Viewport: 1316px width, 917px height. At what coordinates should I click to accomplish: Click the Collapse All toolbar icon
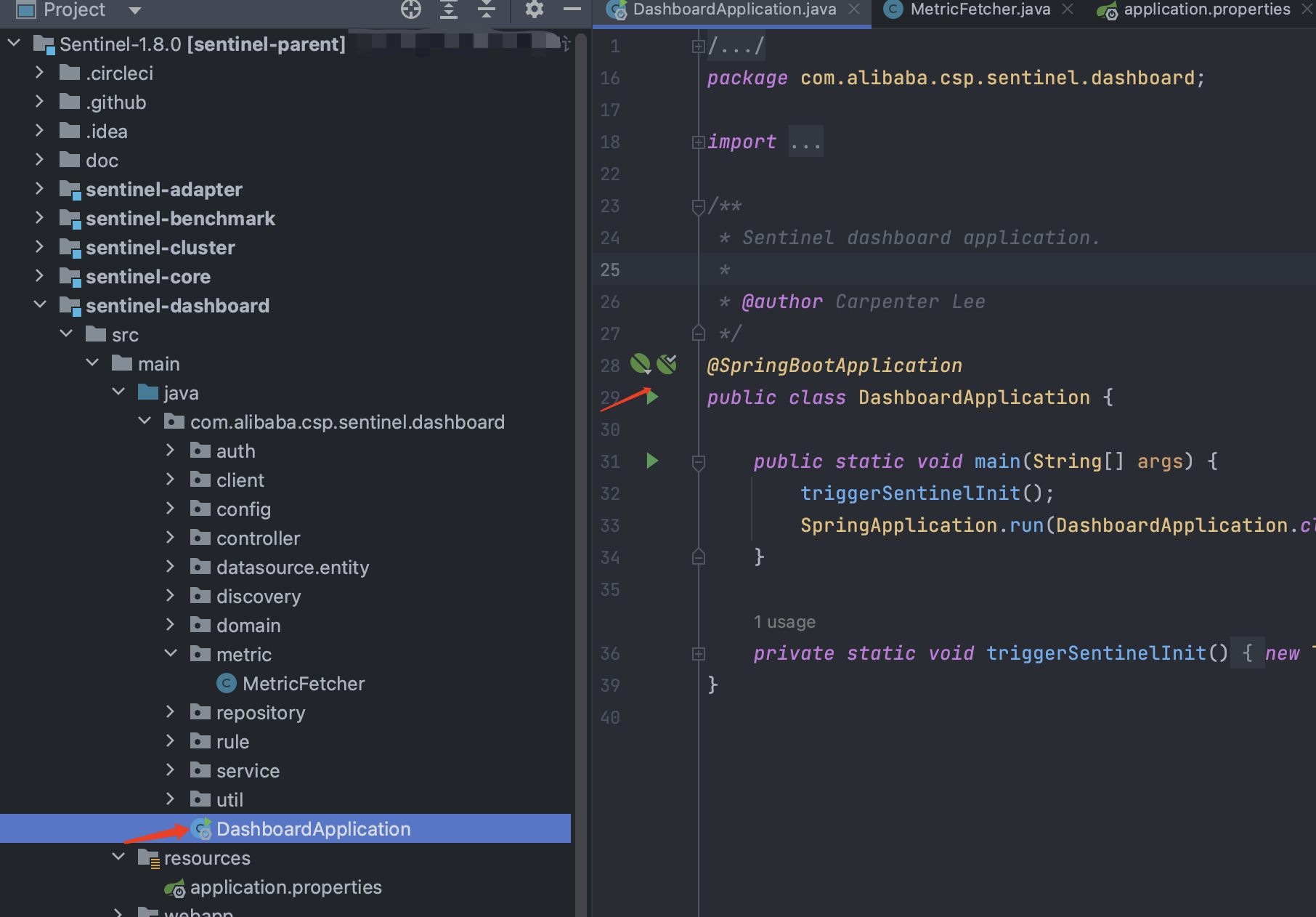pyautogui.click(x=486, y=9)
